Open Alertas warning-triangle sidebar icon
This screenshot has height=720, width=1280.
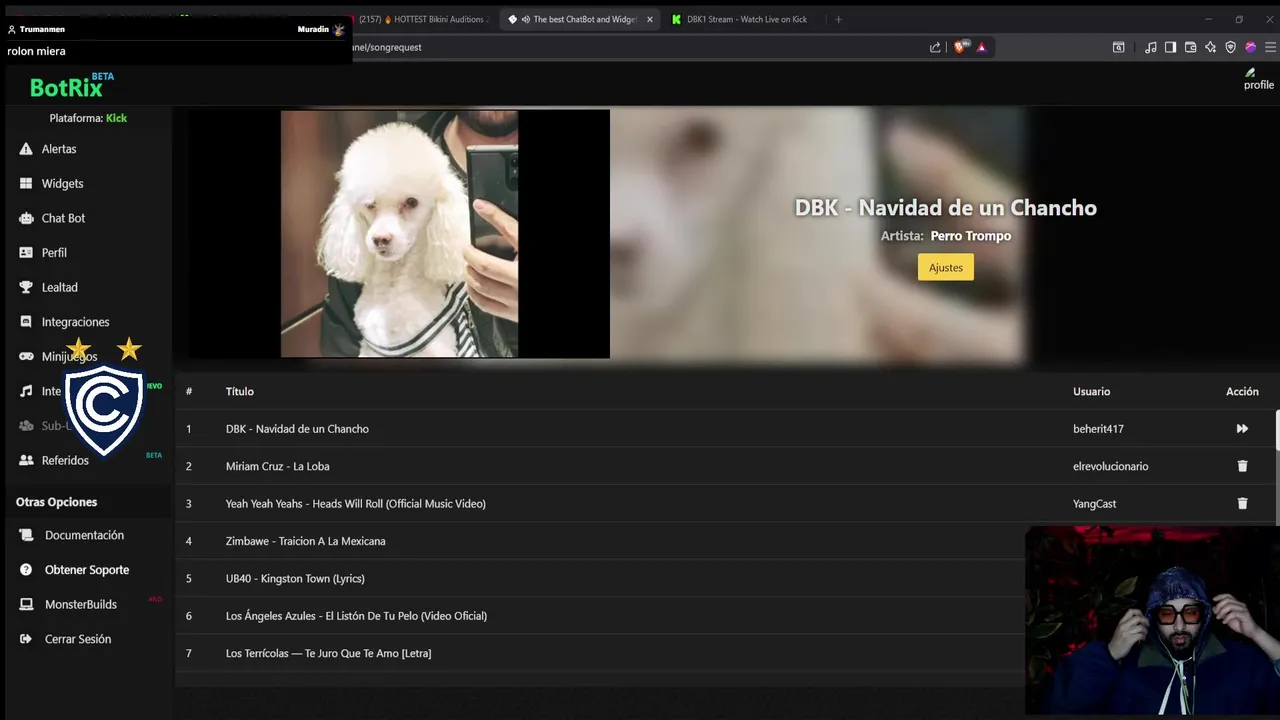click(x=26, y=149)
